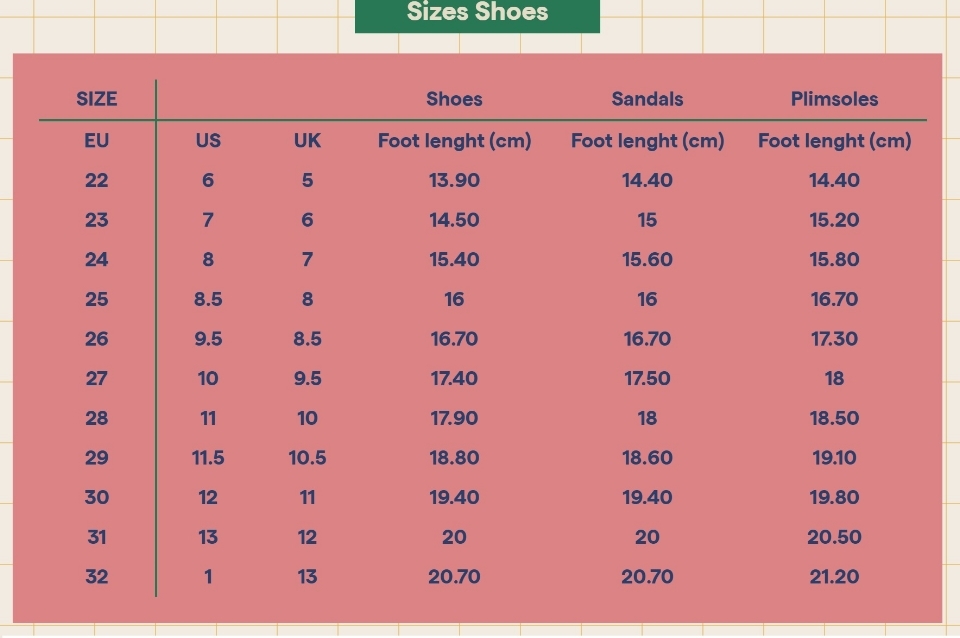Screen dimensions: 960x638
Task: Select the 13.90 Shoes foot length value
Action: (454, 181)
